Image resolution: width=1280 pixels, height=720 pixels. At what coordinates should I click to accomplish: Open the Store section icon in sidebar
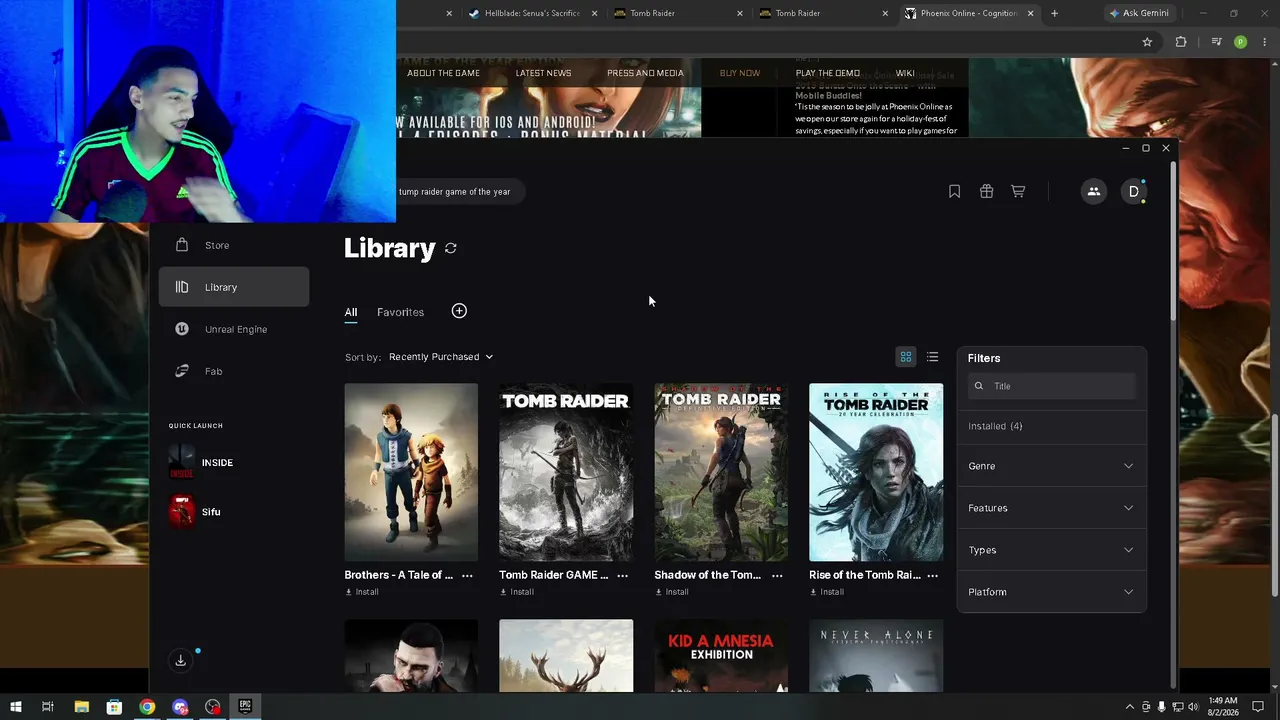(x=182, y=245)
